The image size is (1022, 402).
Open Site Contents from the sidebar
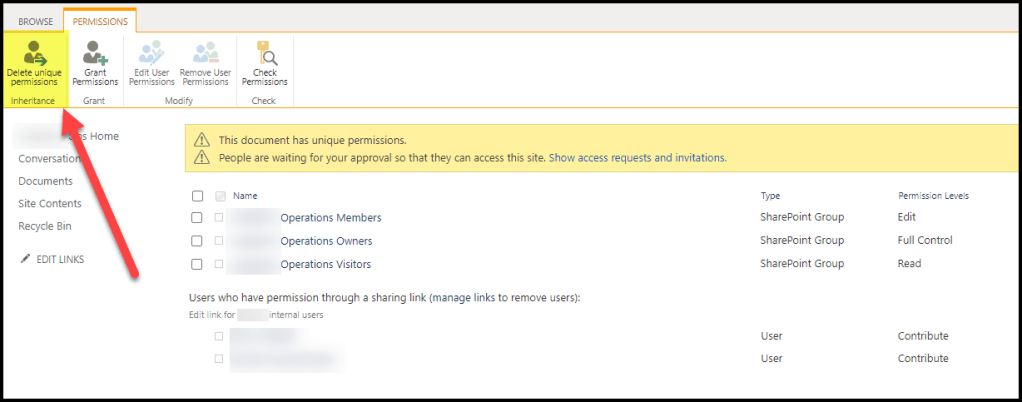[x=50, y=204]
